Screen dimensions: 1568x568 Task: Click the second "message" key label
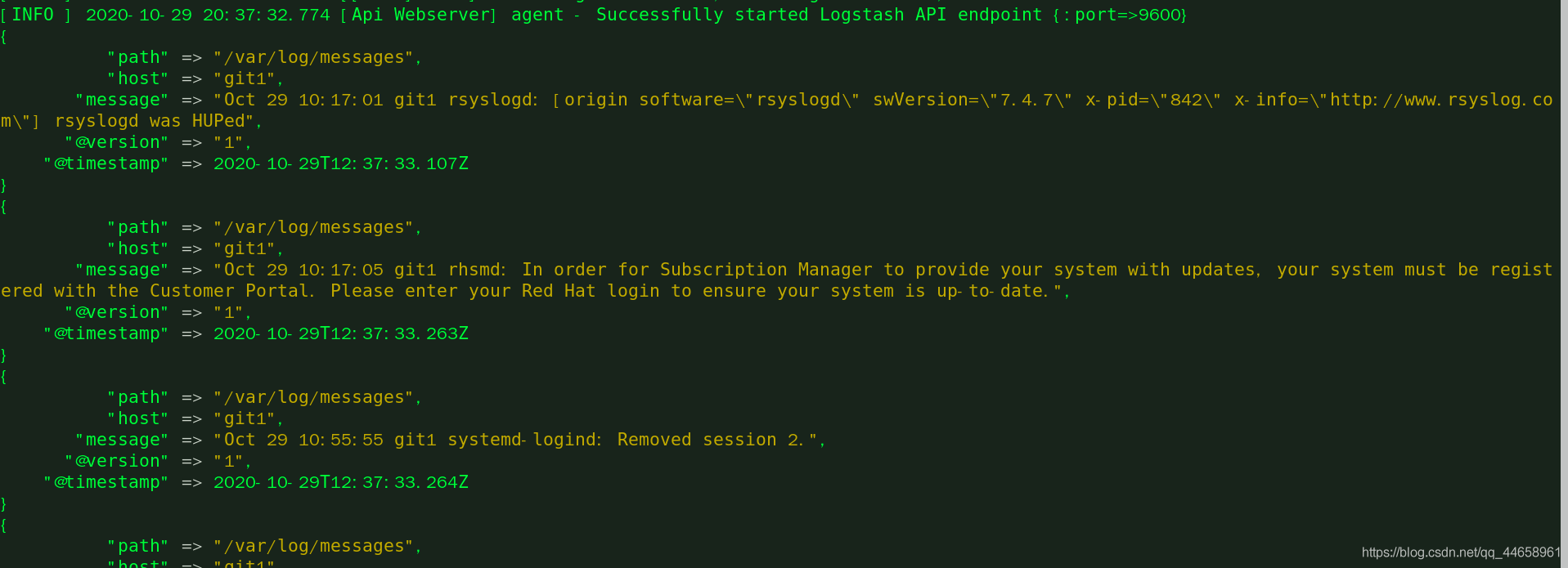click(122, 270)
